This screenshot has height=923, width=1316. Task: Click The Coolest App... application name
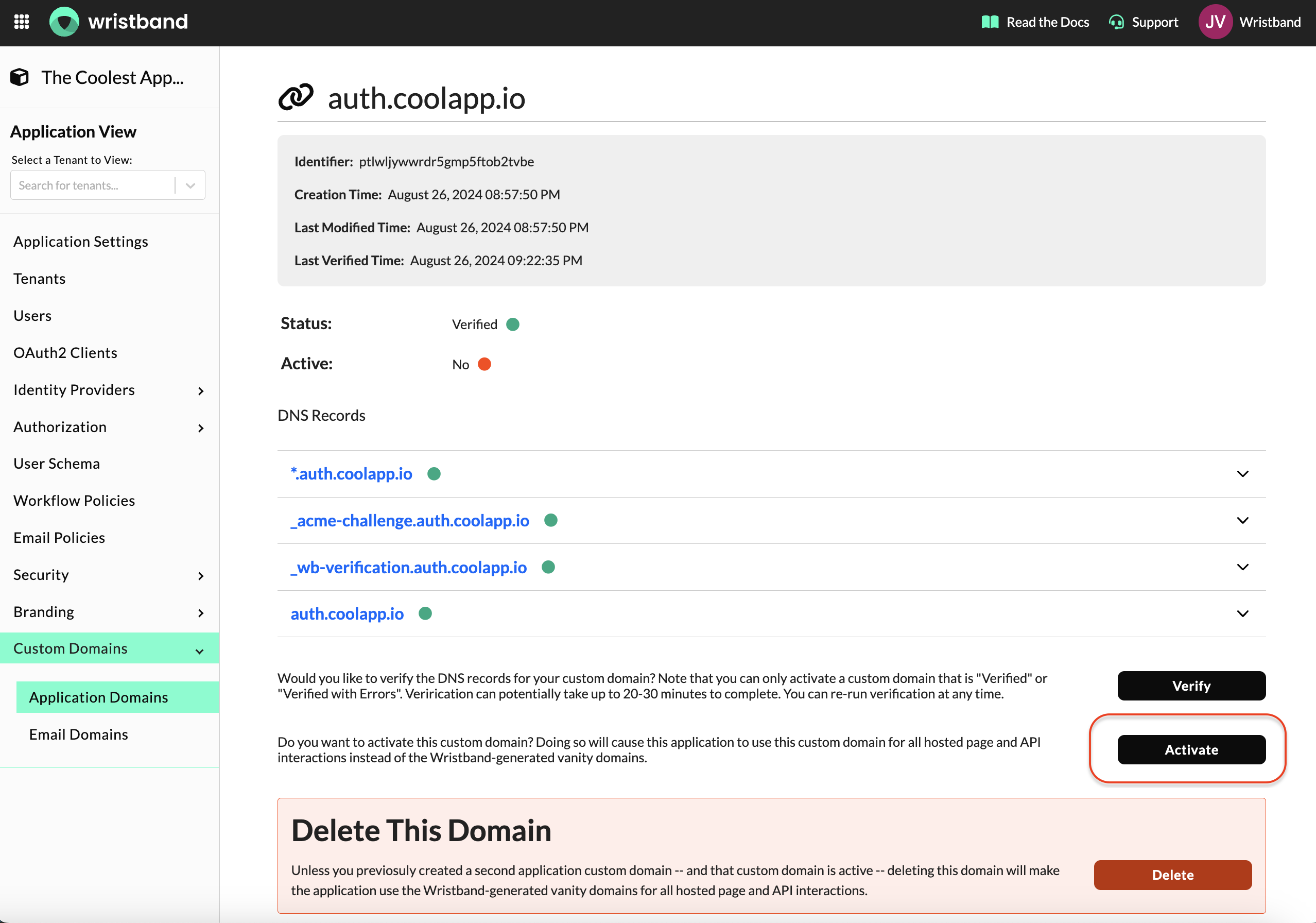(x=112, y=77)
